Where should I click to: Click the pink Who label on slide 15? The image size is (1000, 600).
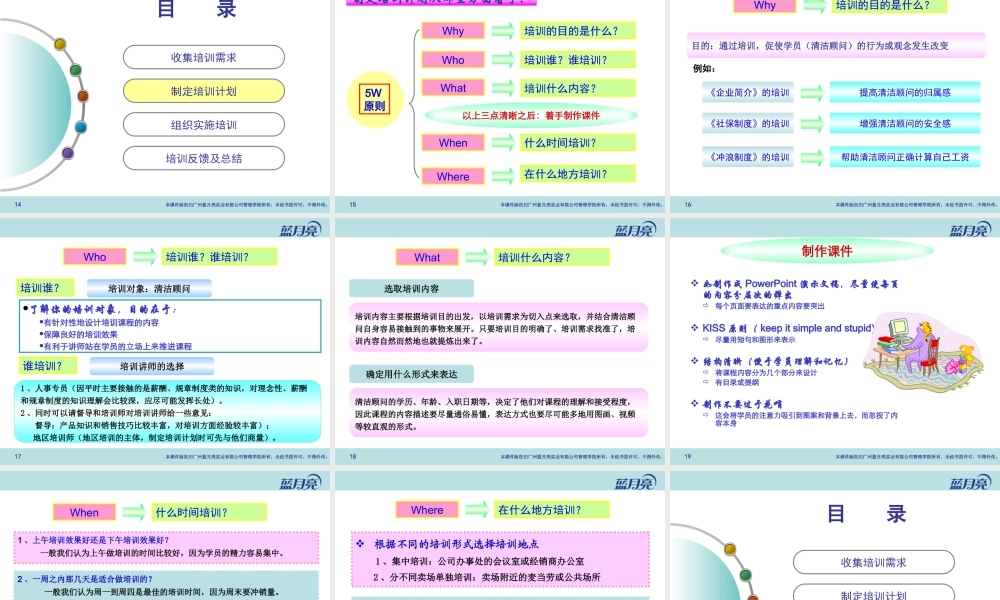(x=453, y=60)
